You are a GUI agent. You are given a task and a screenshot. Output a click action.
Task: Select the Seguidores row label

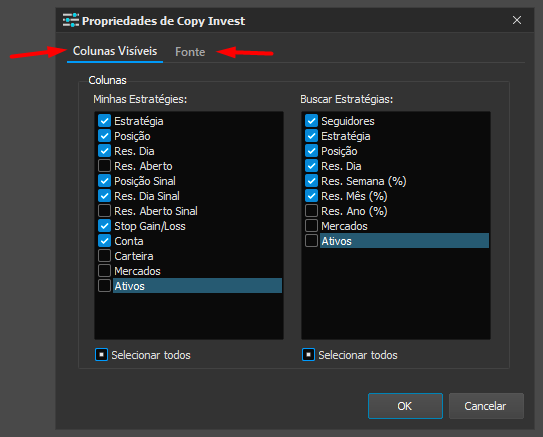point(348,121)
